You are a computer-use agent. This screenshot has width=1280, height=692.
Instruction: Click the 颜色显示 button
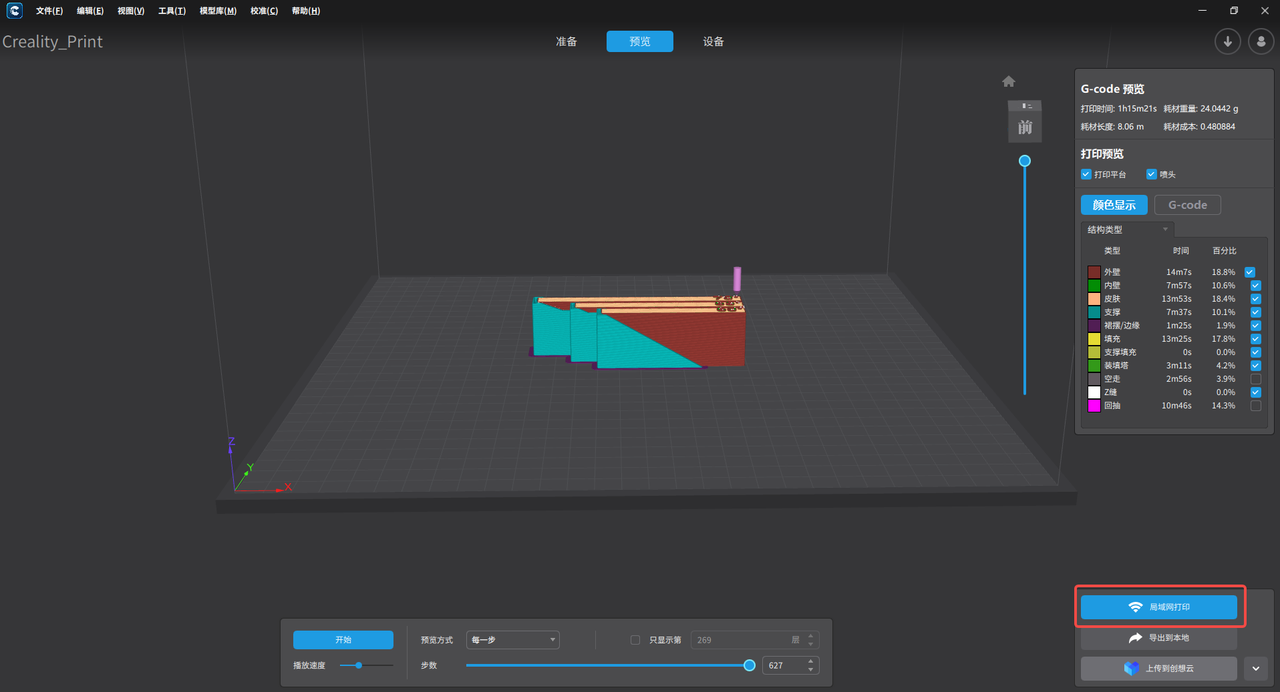[1114, 205]
